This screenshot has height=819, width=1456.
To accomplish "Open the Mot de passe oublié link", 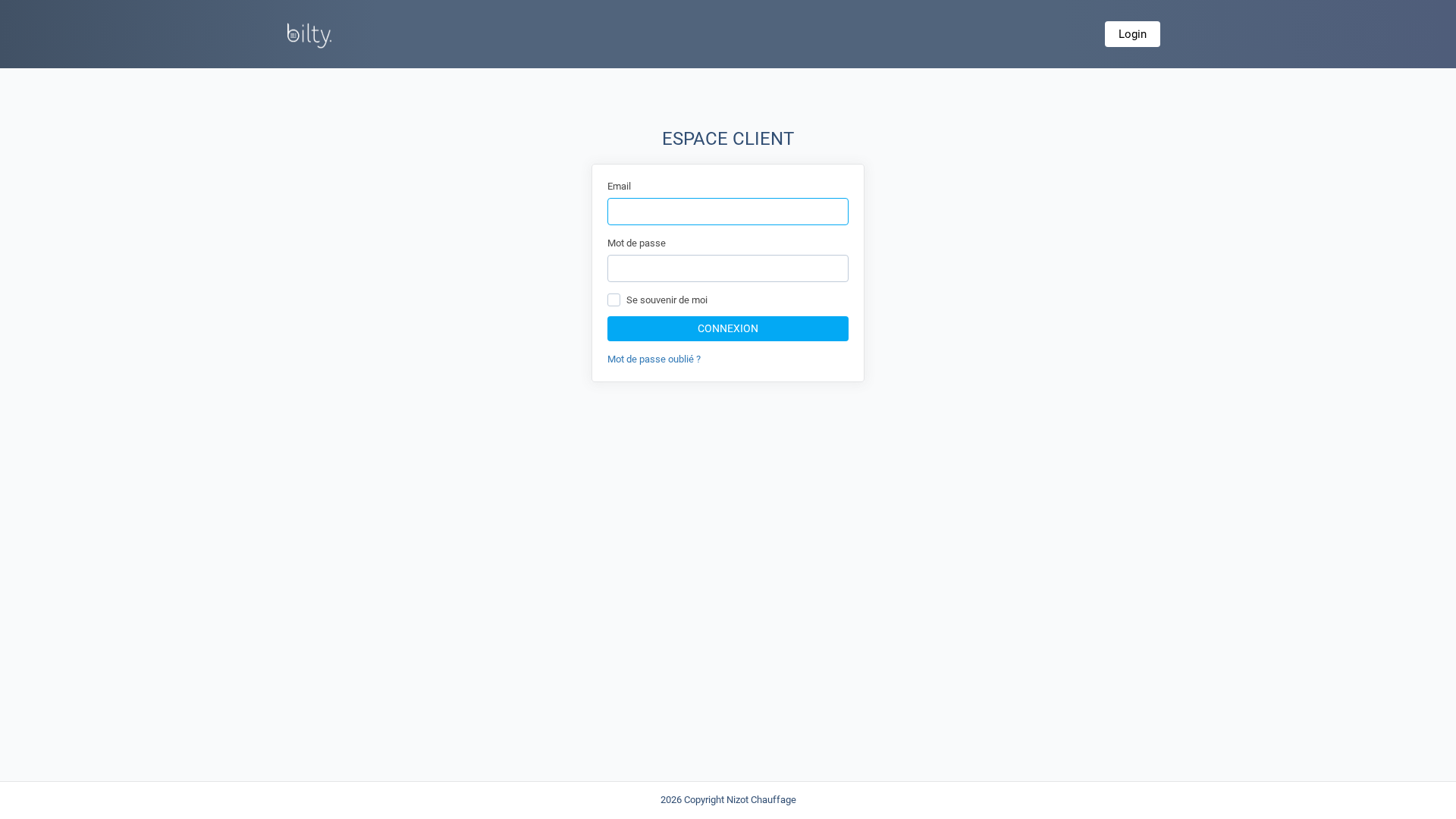I will [x=653, y=359].
